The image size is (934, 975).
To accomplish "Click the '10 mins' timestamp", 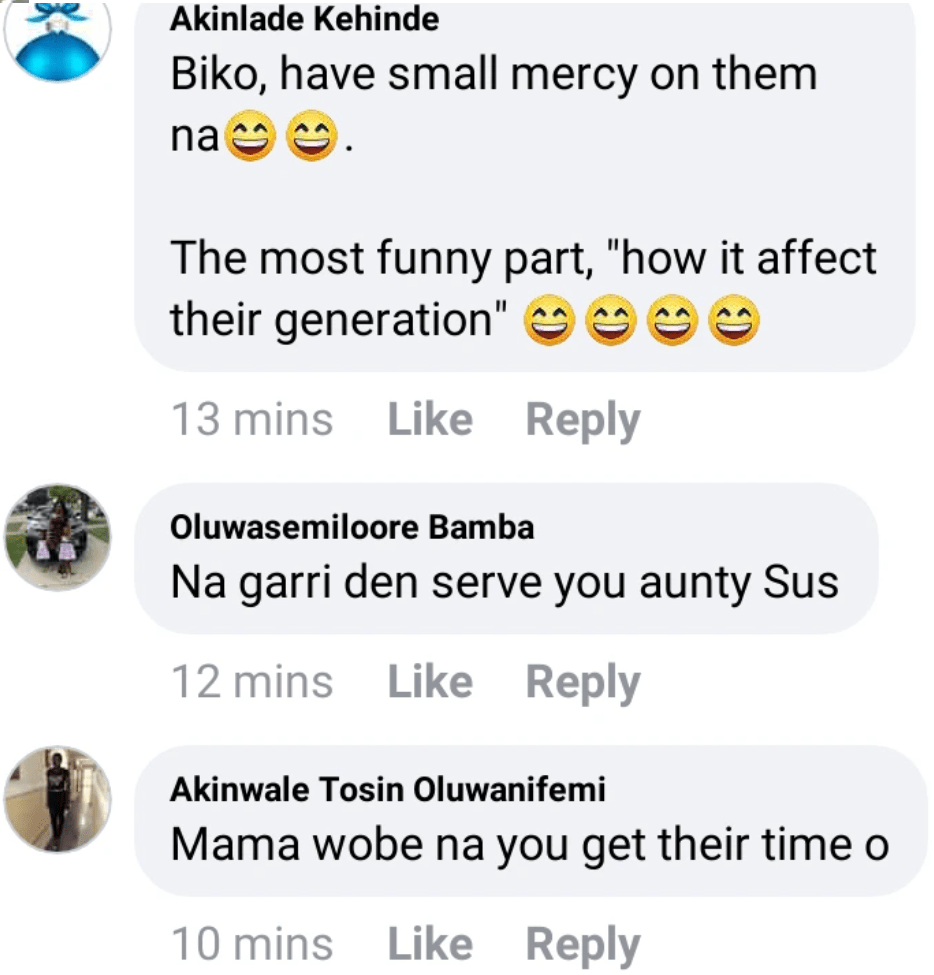I will pyautogui.click(x=252, y=944).
